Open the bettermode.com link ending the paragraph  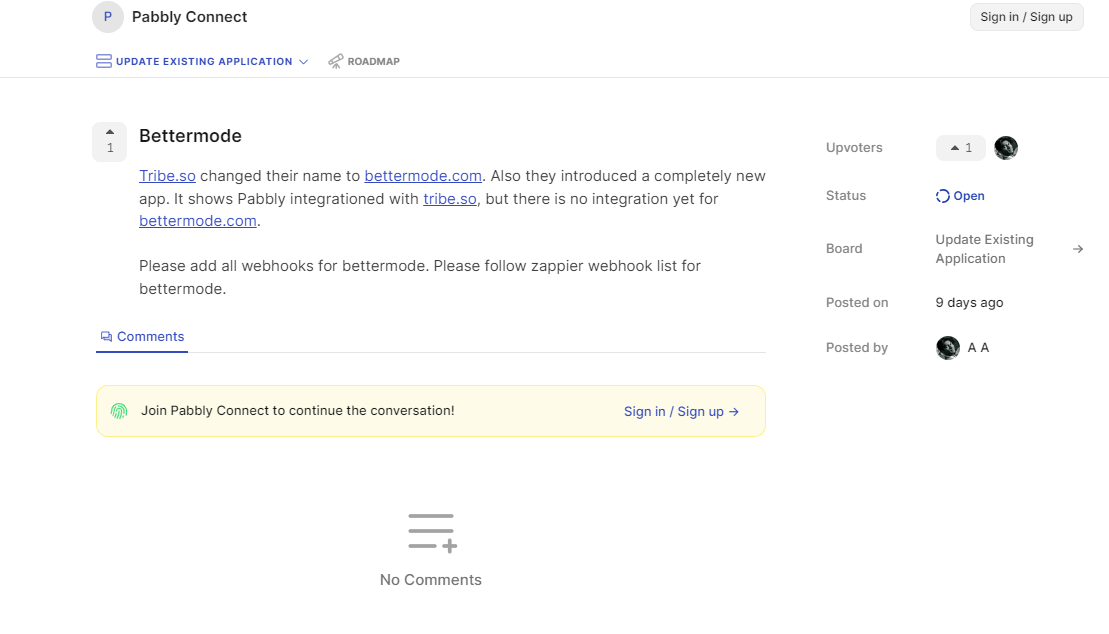click(198, 221)
